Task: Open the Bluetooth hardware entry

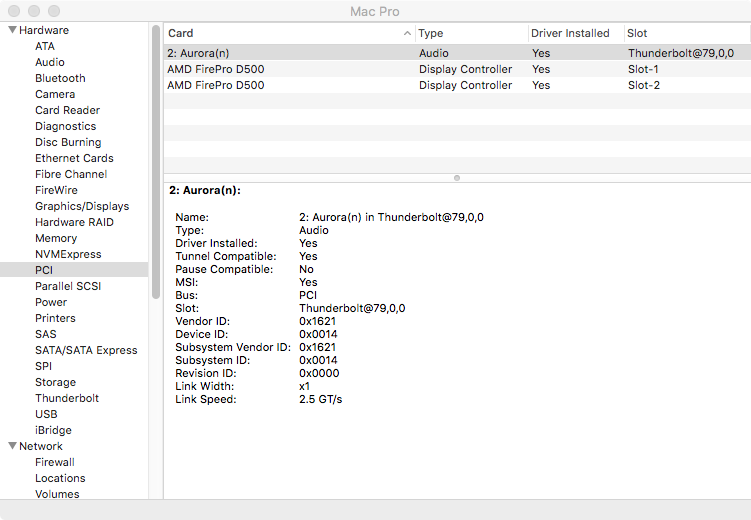Action: click(x=60, y=78)
